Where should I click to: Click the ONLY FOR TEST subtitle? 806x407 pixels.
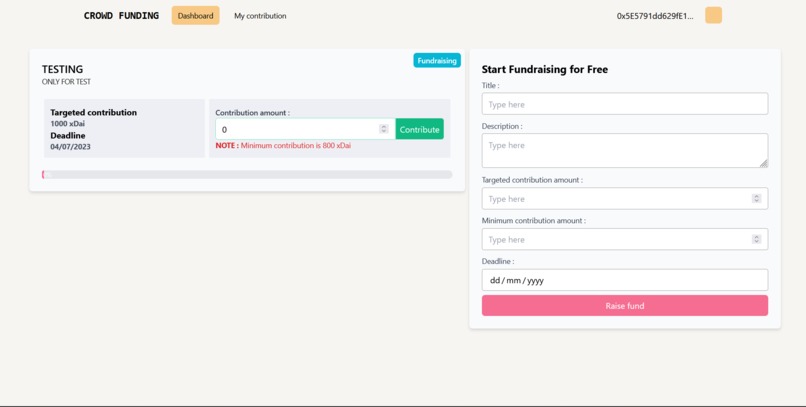[x=66, y=82]
